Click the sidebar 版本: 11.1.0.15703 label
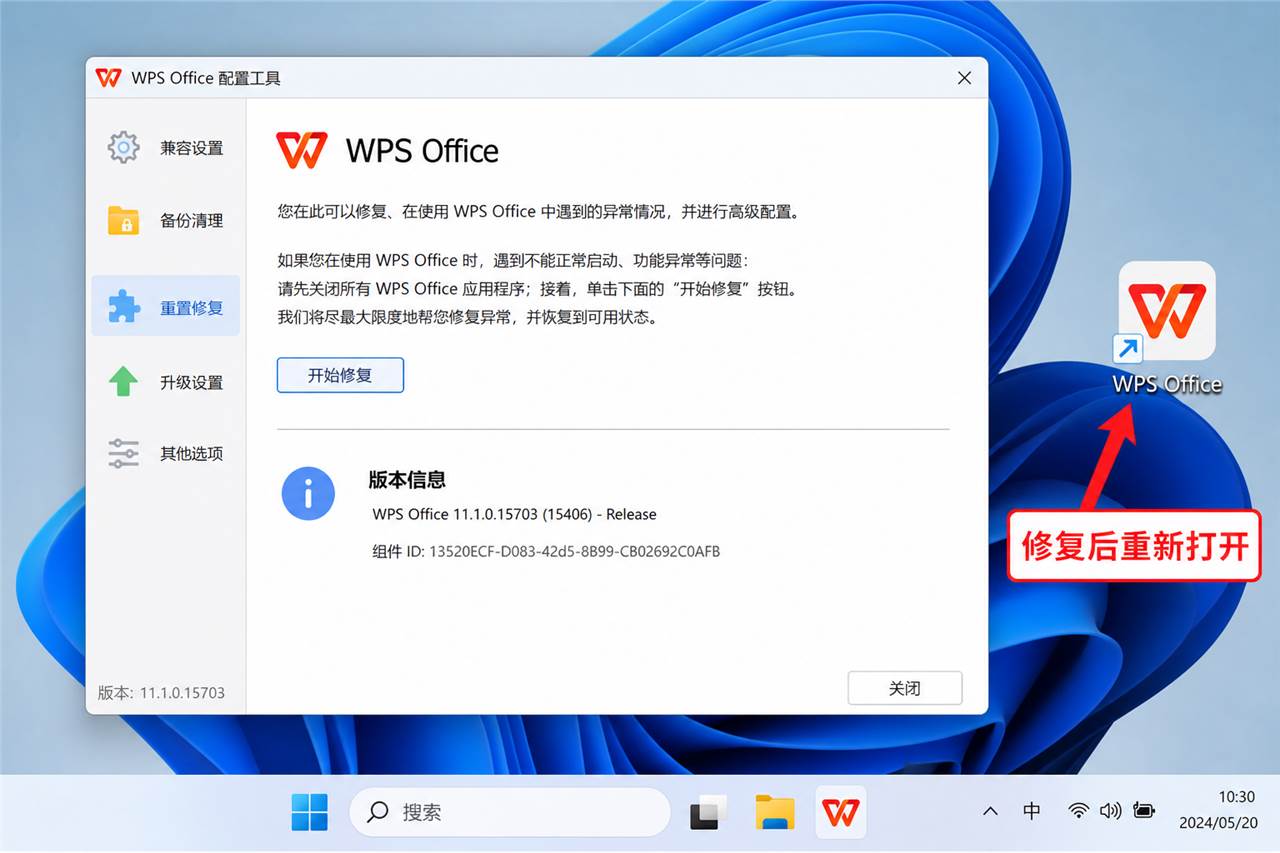The width and height of the screenshot is (1280, 853). [x=161, y=692]
